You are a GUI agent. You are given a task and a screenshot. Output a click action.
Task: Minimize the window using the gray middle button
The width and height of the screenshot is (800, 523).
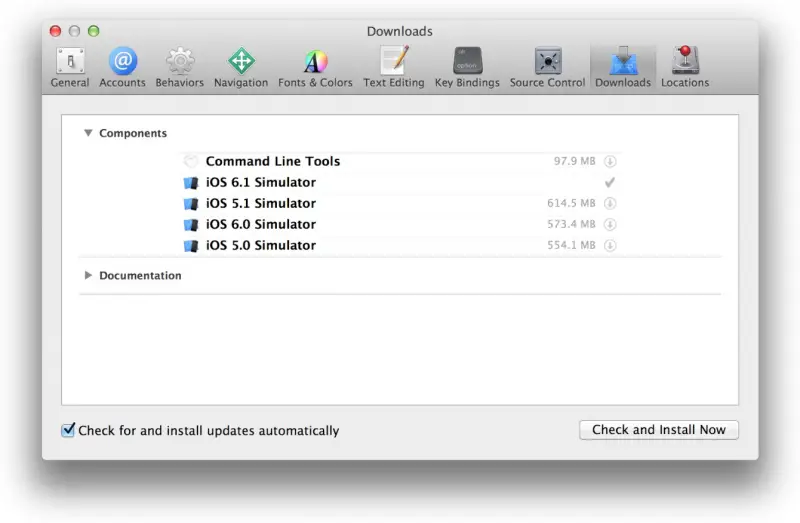point(74,31)
